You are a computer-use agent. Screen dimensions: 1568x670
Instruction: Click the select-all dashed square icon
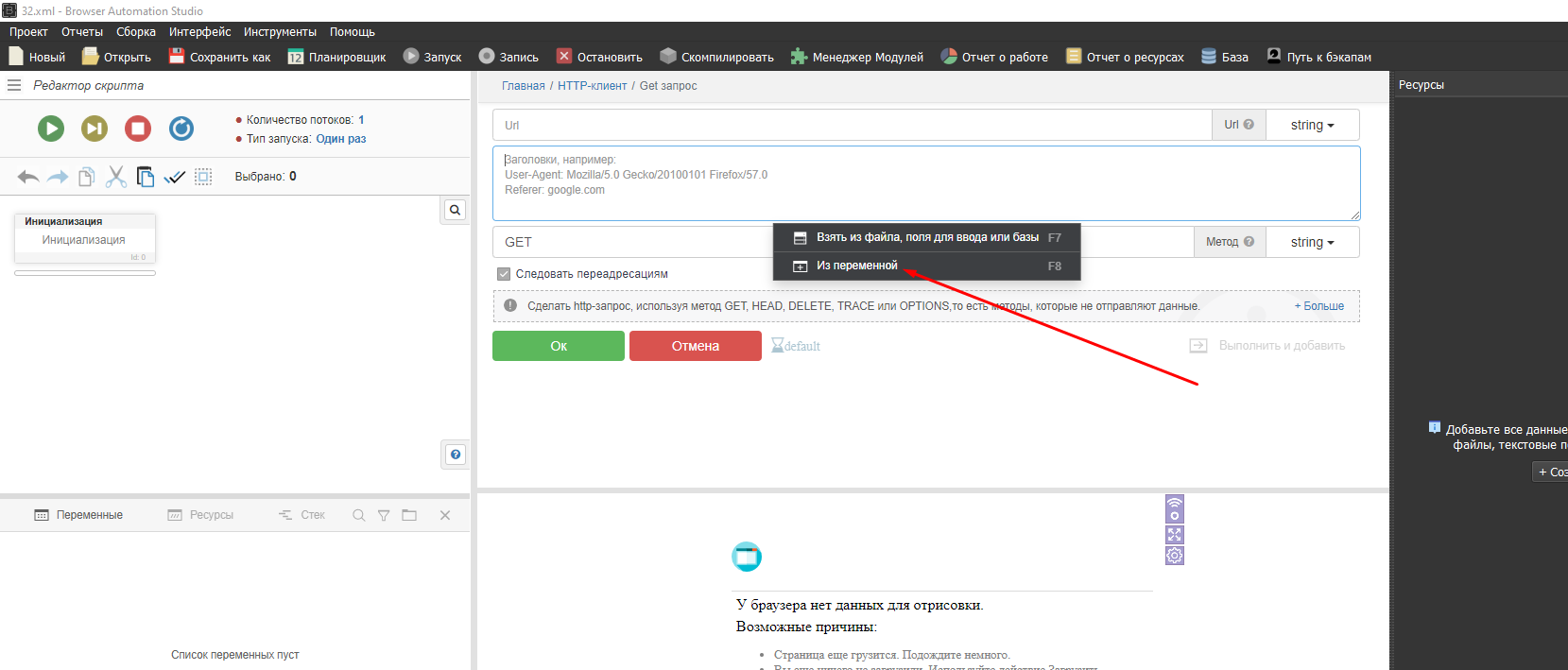(x=203, y=177)
